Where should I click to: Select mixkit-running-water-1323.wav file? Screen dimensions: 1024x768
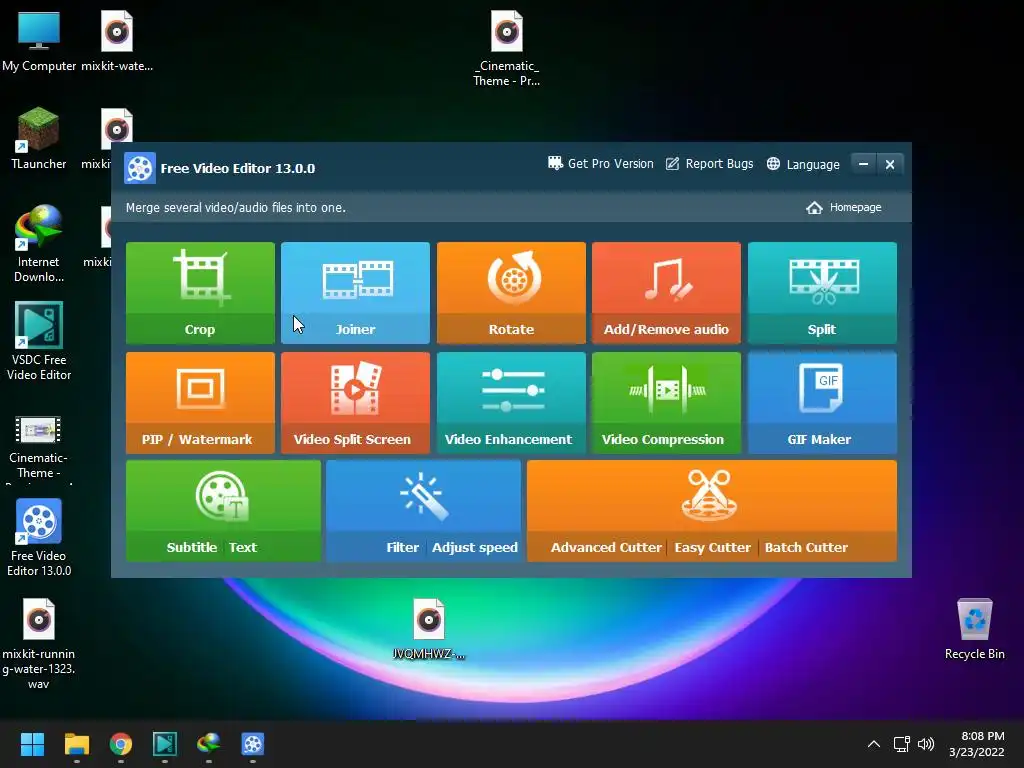pyautogui.click(x=39, y=644)
